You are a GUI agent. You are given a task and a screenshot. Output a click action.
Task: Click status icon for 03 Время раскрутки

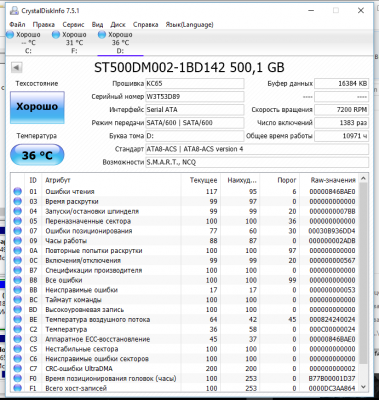tap(17, 201)
